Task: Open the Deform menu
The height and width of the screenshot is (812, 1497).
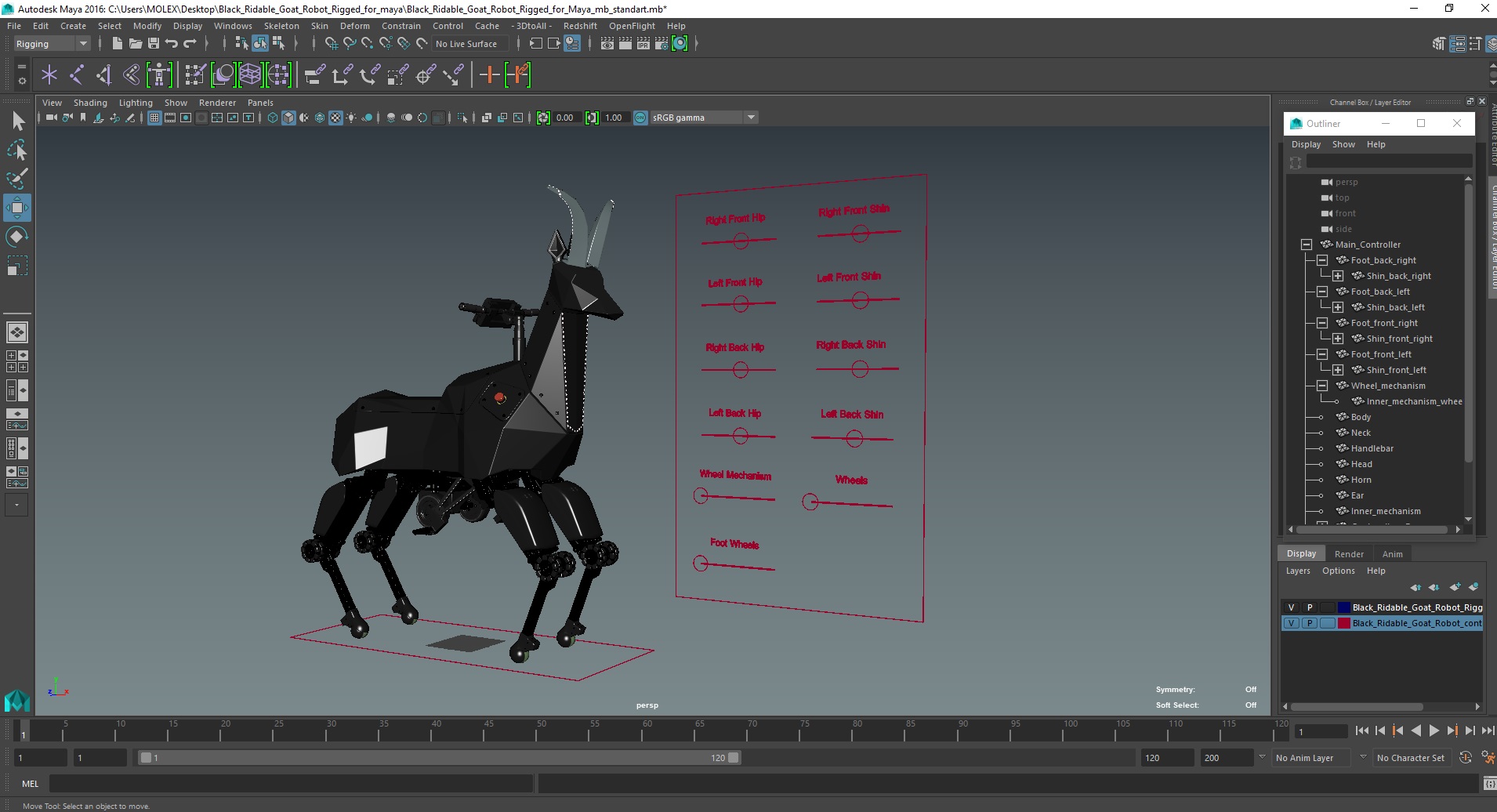Action: click(354, 26)
